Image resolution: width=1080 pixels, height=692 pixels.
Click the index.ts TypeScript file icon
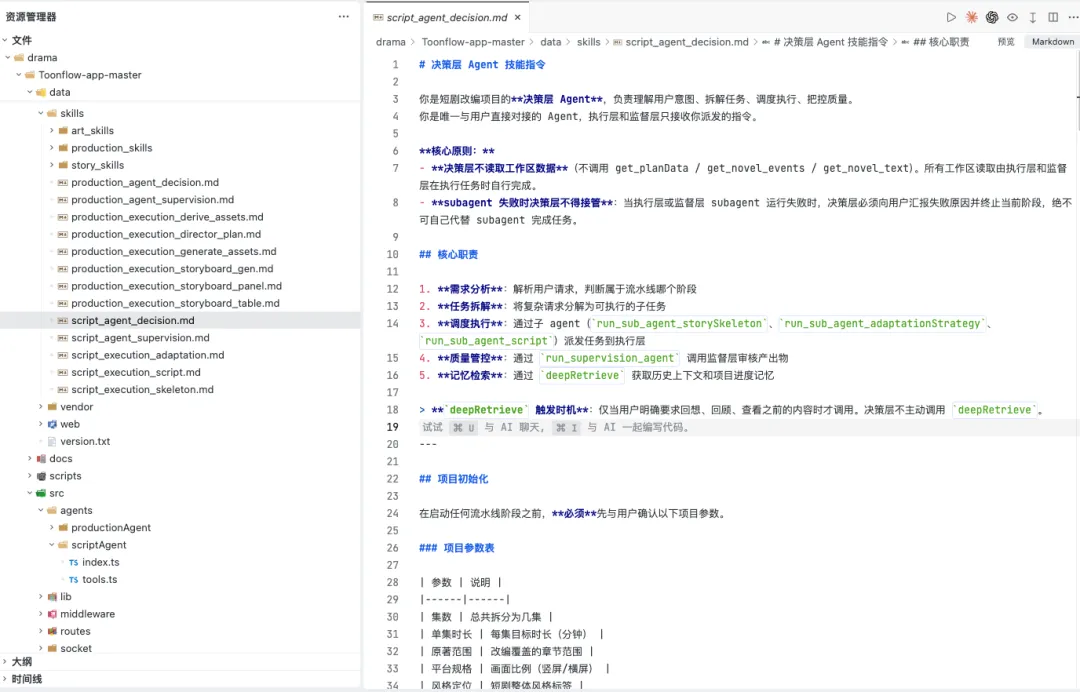click(x=73, y=563)
